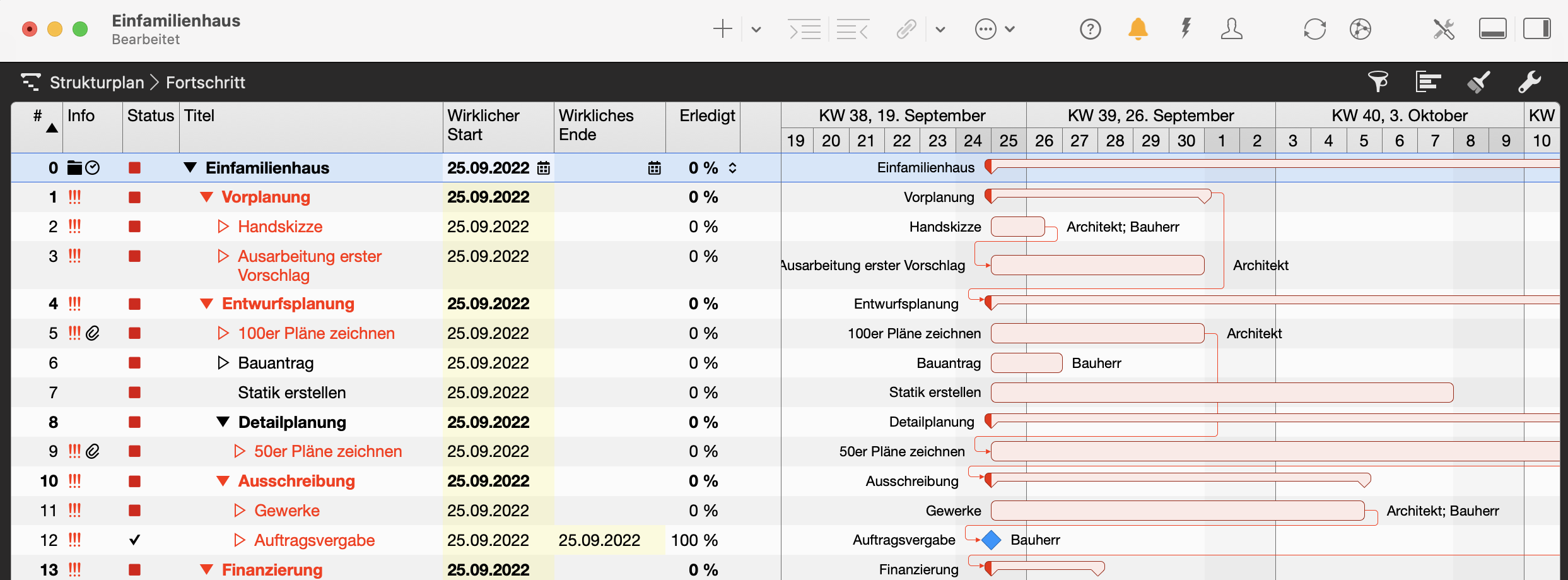Collapse the Vorplanung group triangle

(206, 198)
